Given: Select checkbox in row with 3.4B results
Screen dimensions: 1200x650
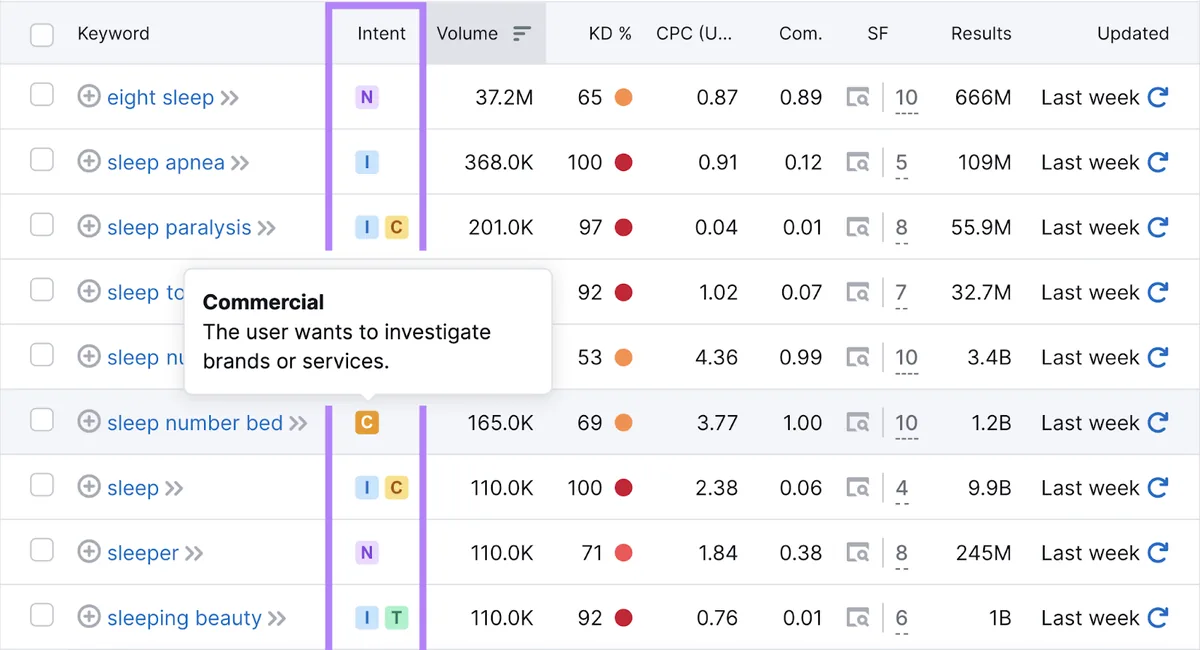Looking at the screenshot, I should (x=42, y=356).
